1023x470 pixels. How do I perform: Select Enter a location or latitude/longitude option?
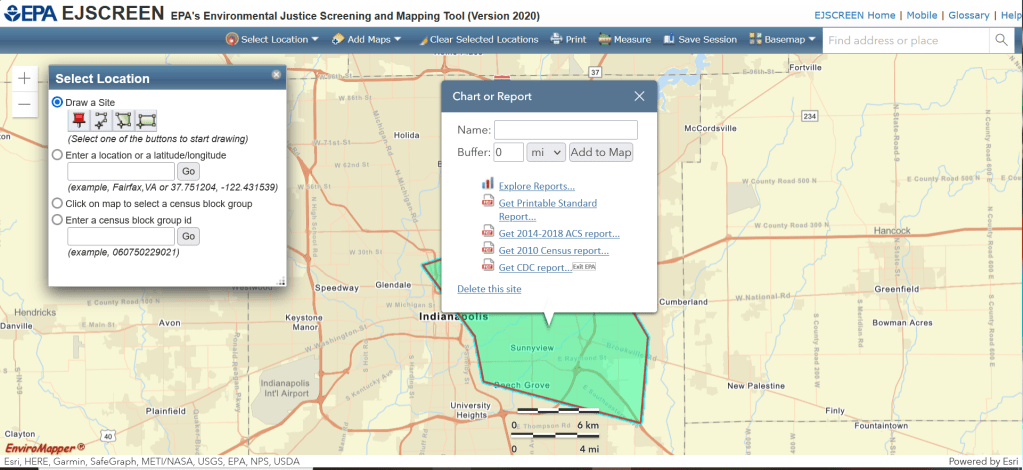(57, 155)
